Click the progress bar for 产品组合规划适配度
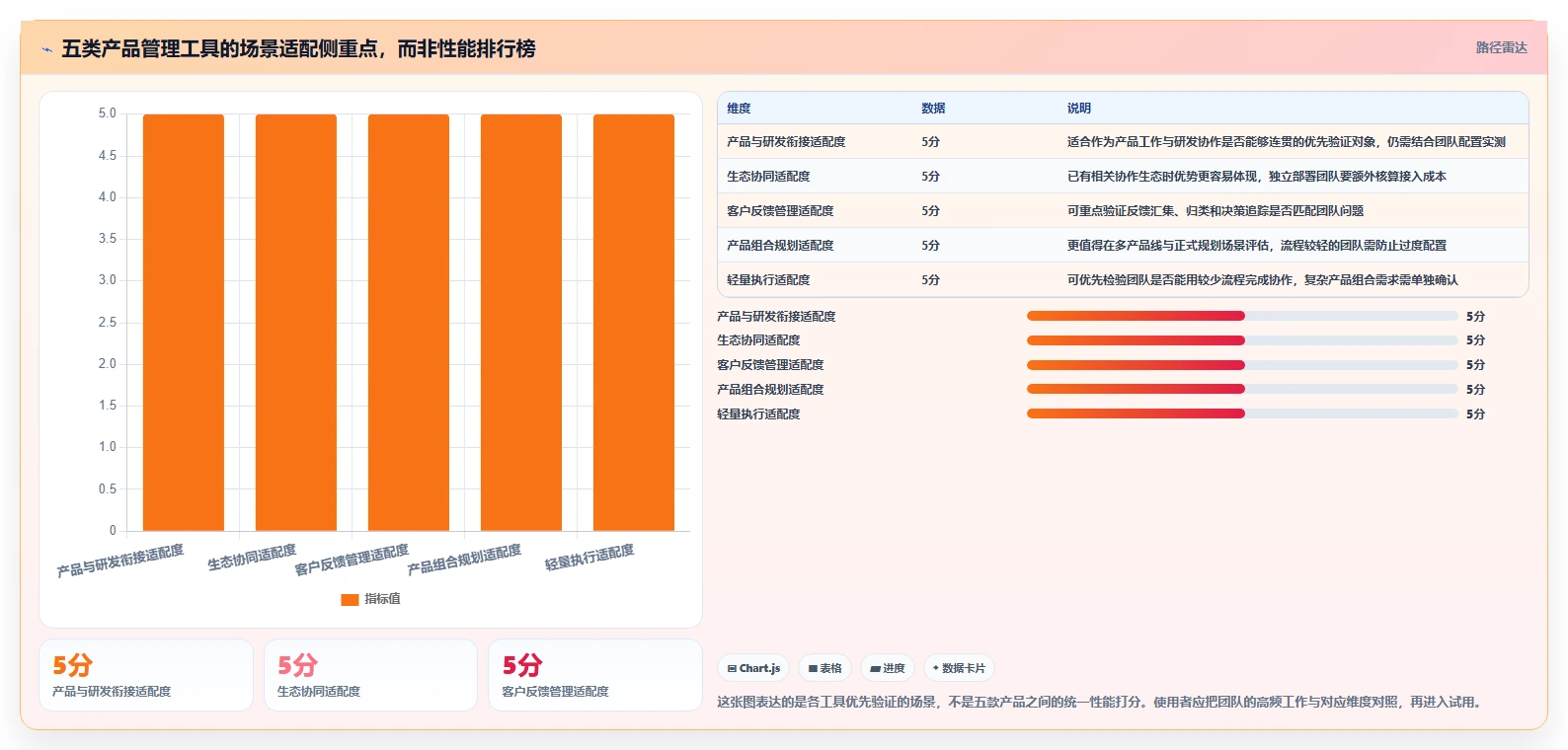Viewport: 1568px width, 750px height. pyautogui.click(x=1242, y=389)
